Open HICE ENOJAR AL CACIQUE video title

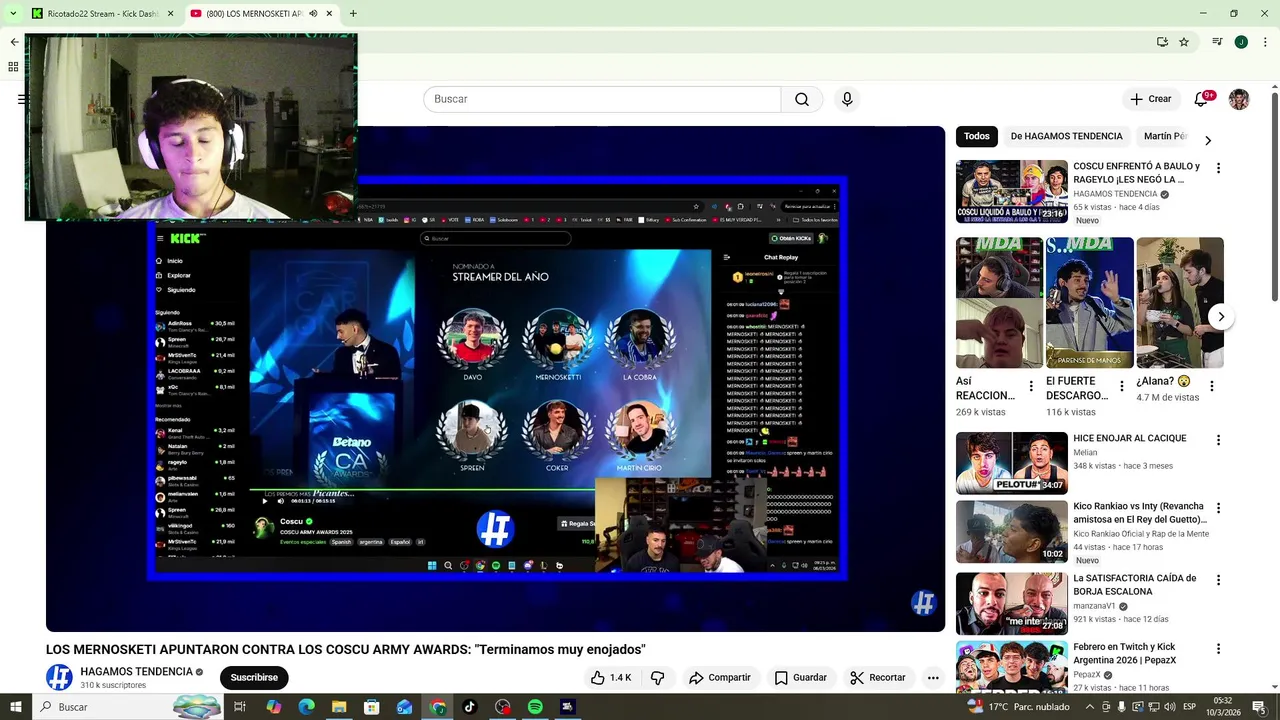click(x=1129, y=438)
